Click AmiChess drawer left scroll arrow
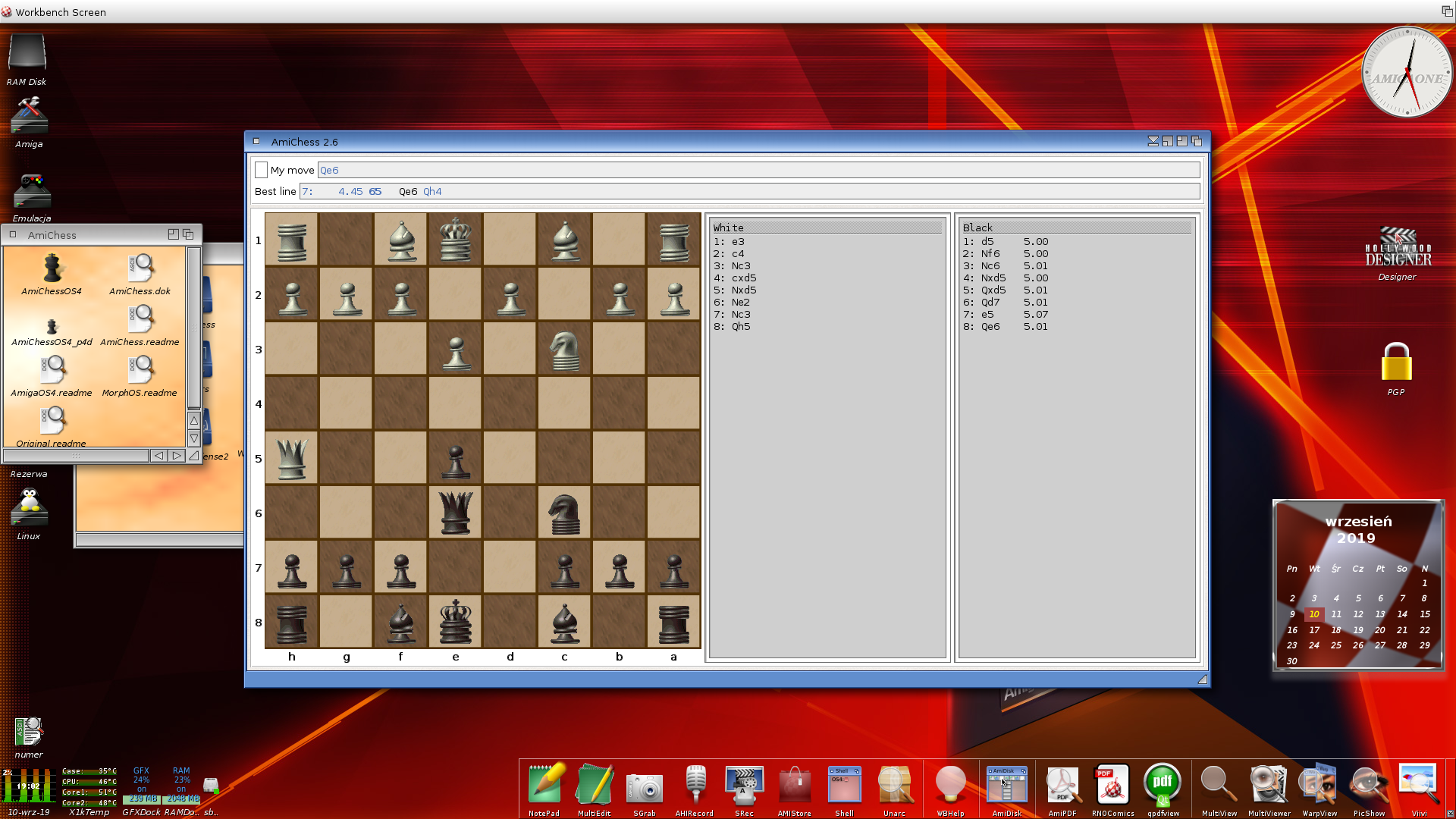This screenshot has width=1456, height=819. coord(158,456)
